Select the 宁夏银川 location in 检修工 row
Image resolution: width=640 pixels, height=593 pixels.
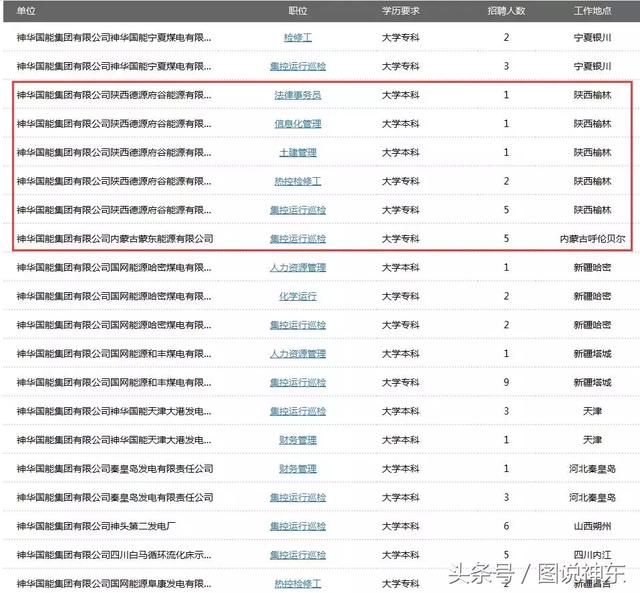[593, 38]
